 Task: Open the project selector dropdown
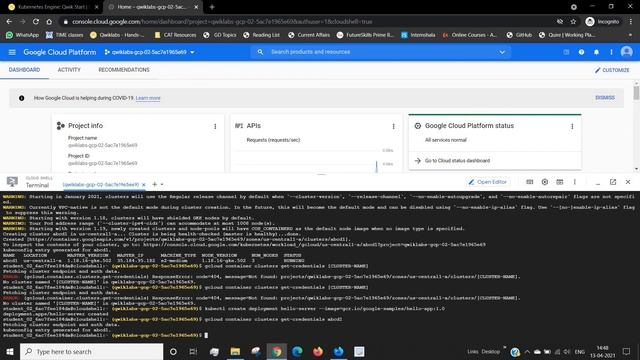pos(149,52)
